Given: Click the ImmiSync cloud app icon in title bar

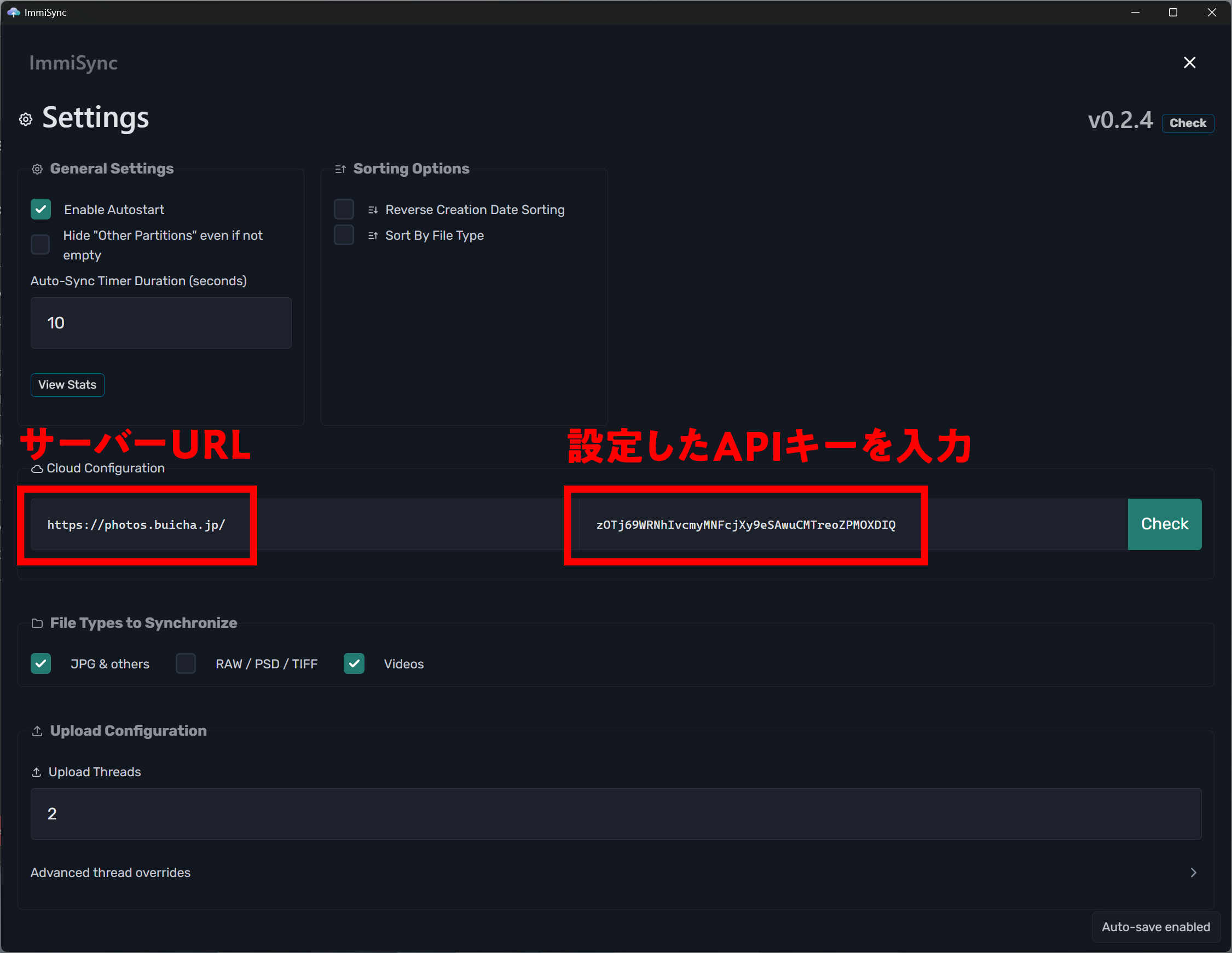Looking at the screenshot, I should click(x=14, y=12).
